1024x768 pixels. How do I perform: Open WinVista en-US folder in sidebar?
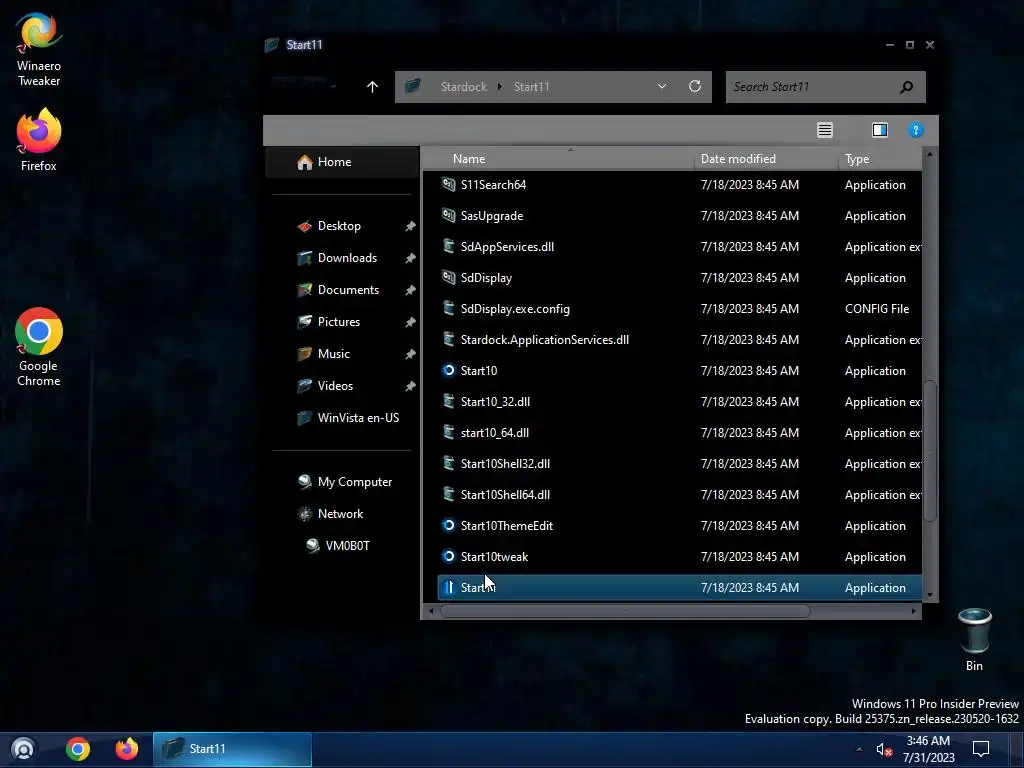pos(357,418)
